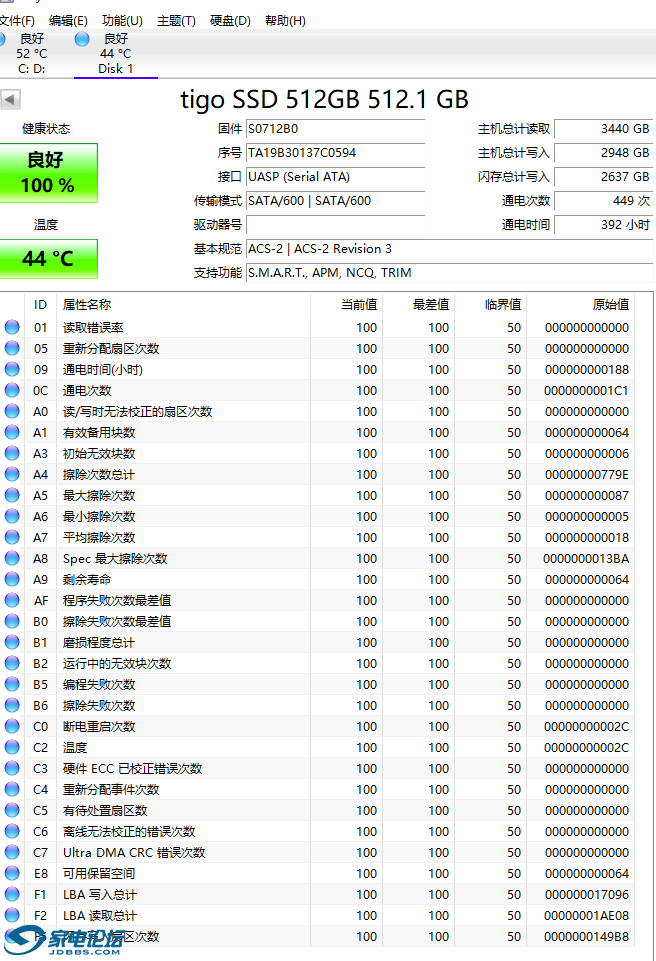
Task: Click the 原始值 column header
Action: pyautogui.click(x=581, y=305)
